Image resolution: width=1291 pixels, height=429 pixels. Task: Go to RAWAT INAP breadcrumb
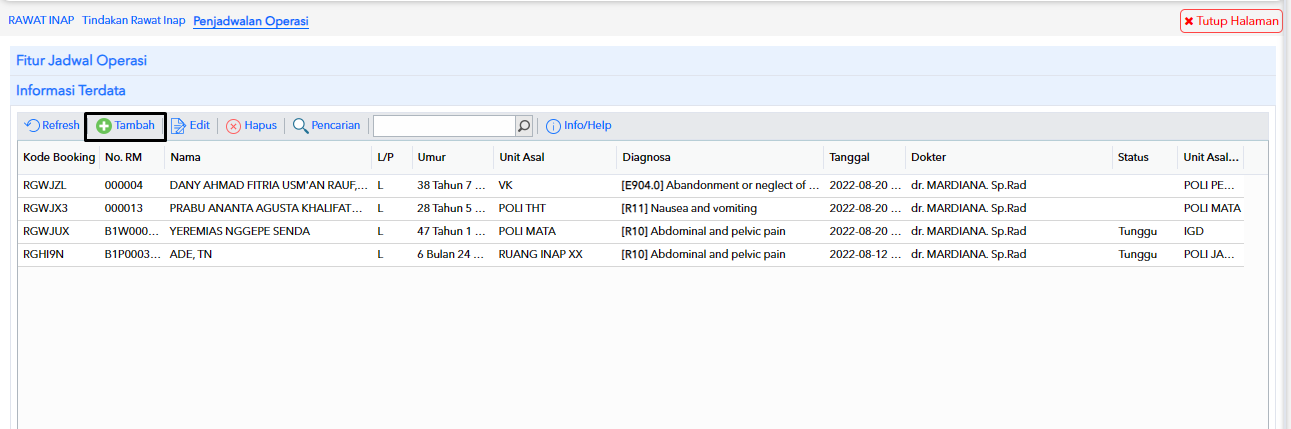[x=41, y=20]
